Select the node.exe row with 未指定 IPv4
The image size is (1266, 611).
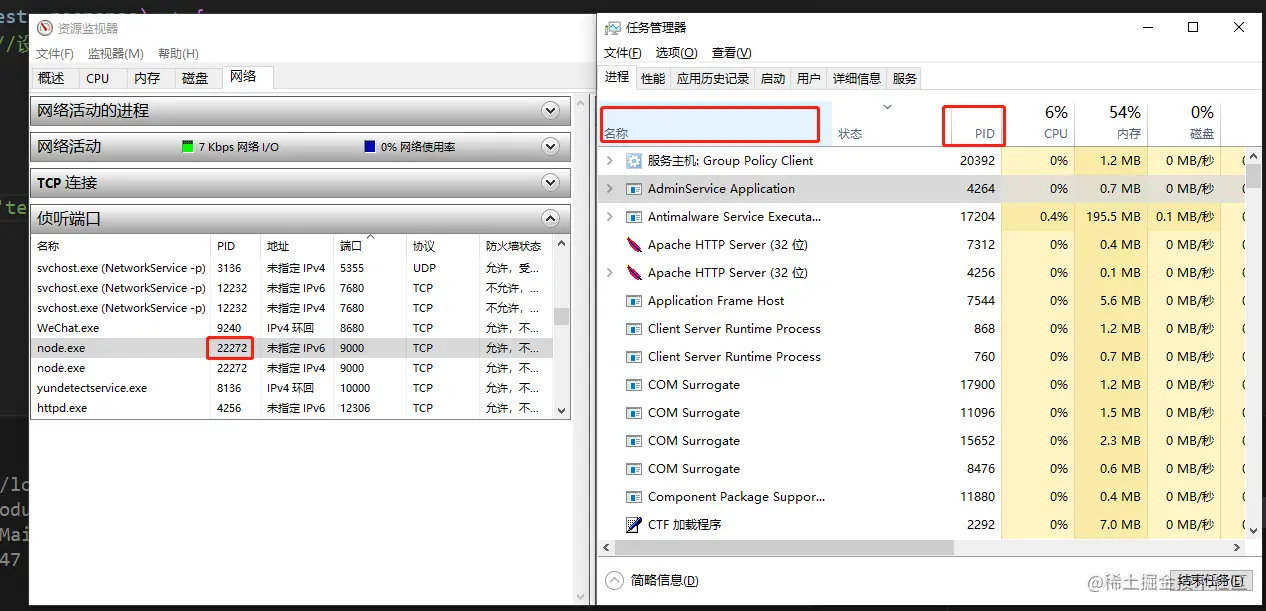click(291, 368)
